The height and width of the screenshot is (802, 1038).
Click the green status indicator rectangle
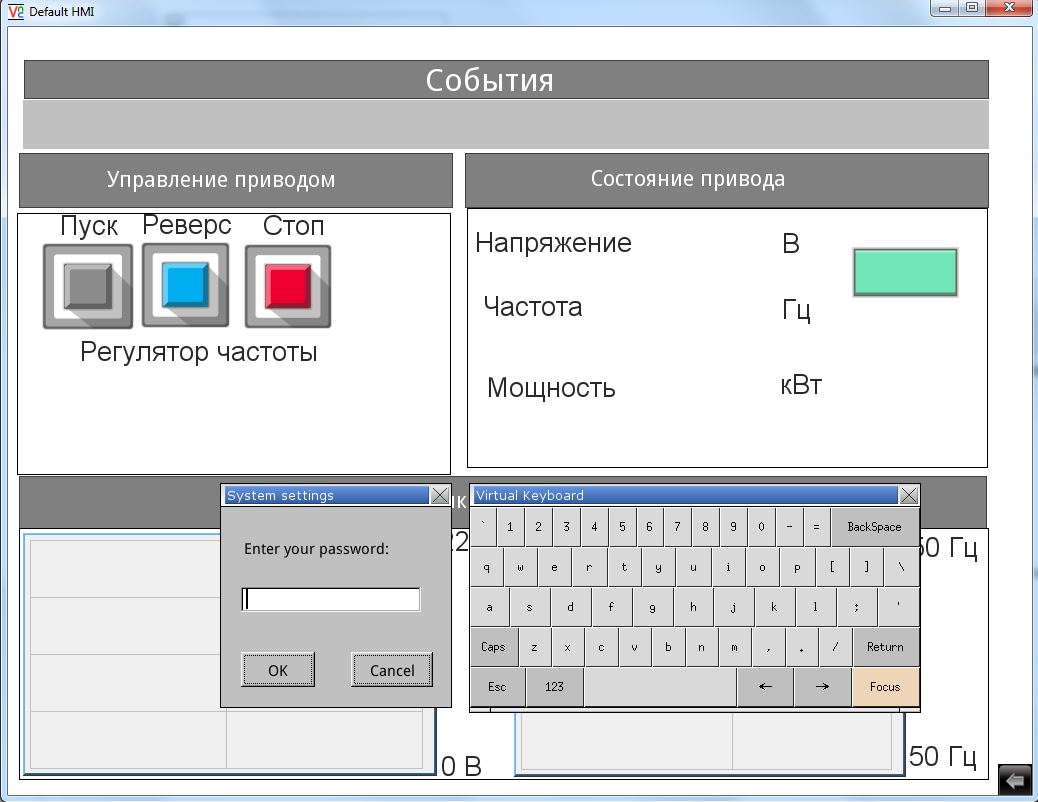coord(904,273)
